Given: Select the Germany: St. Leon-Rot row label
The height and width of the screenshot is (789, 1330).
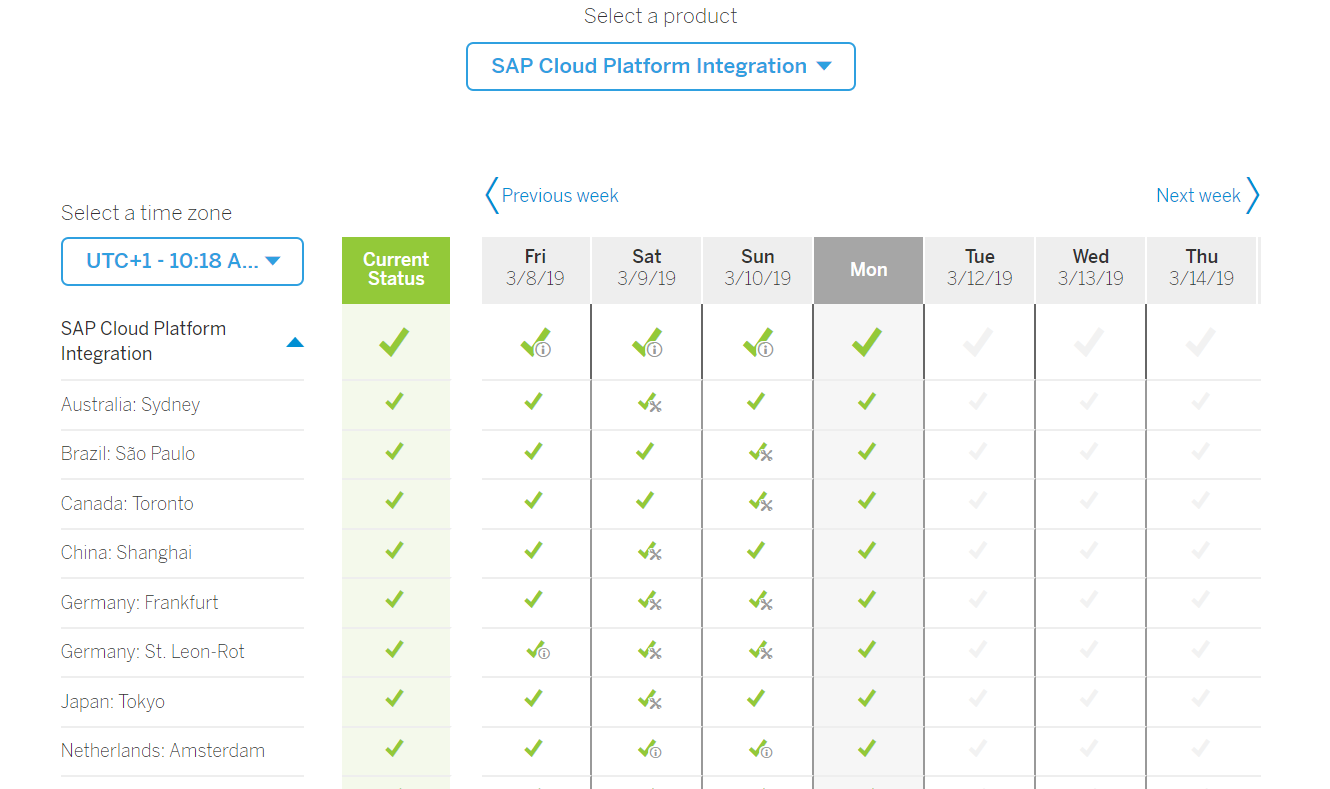Looking at the screenshot, I should [x=153, y=652].
